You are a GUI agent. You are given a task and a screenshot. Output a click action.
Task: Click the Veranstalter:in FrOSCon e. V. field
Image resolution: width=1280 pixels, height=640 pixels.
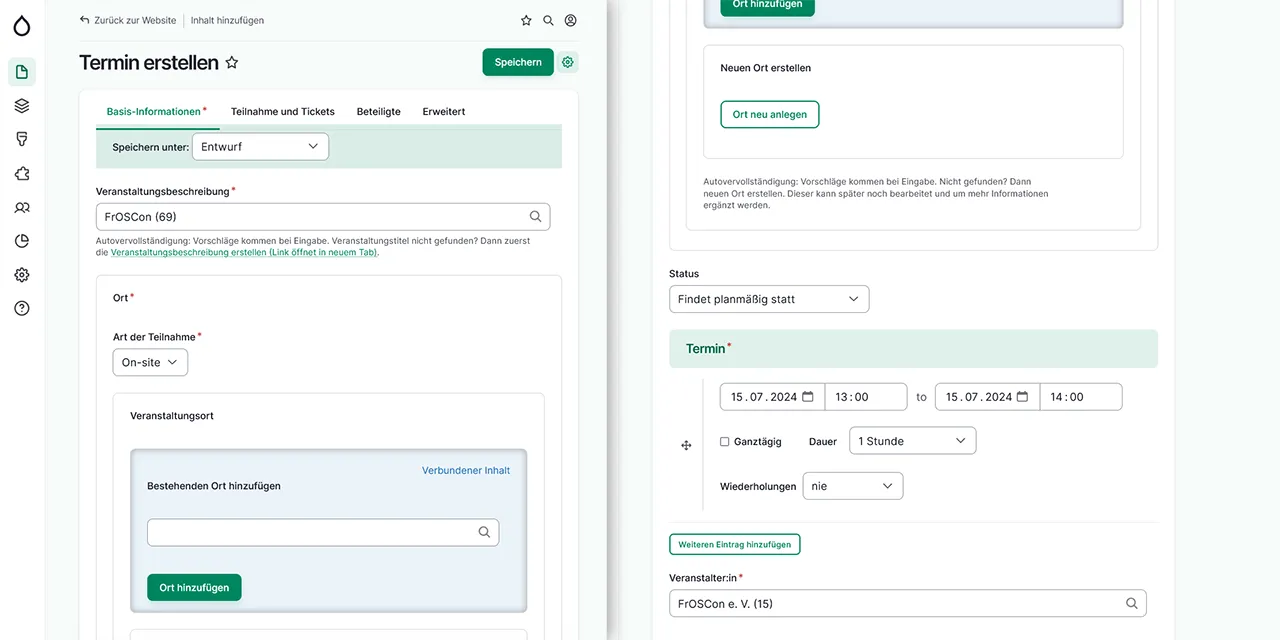(908, 603)
